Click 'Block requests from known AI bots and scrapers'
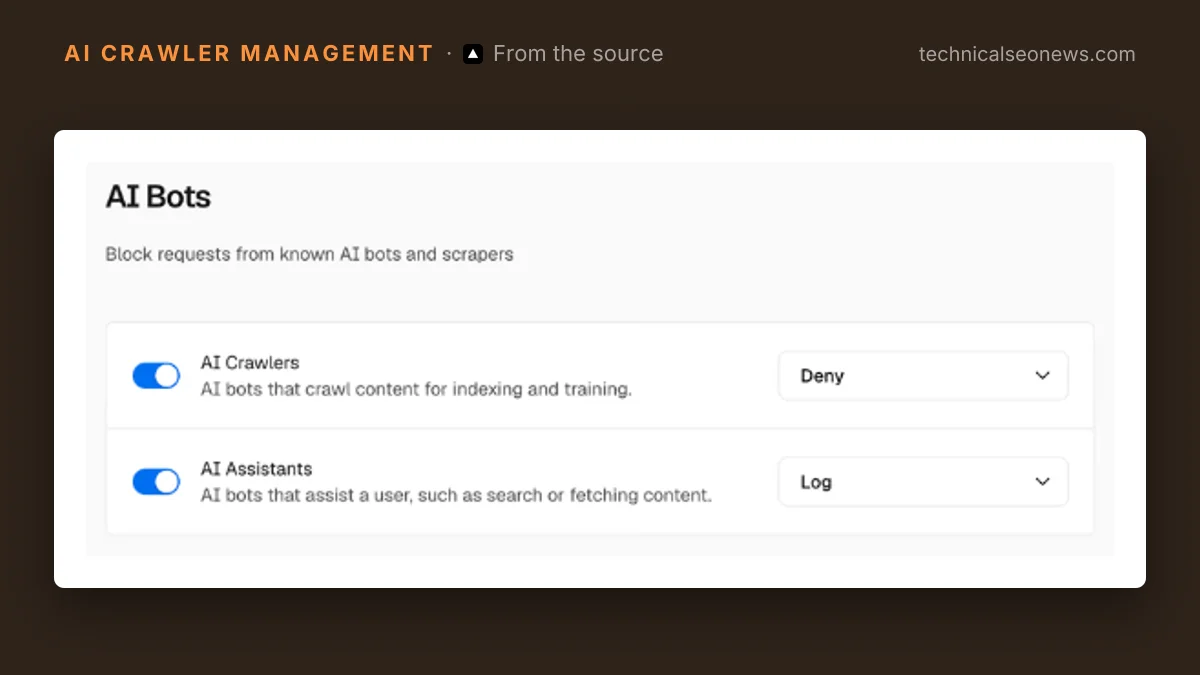This screenshot has width=1200, height=675. tap(309, 254)
